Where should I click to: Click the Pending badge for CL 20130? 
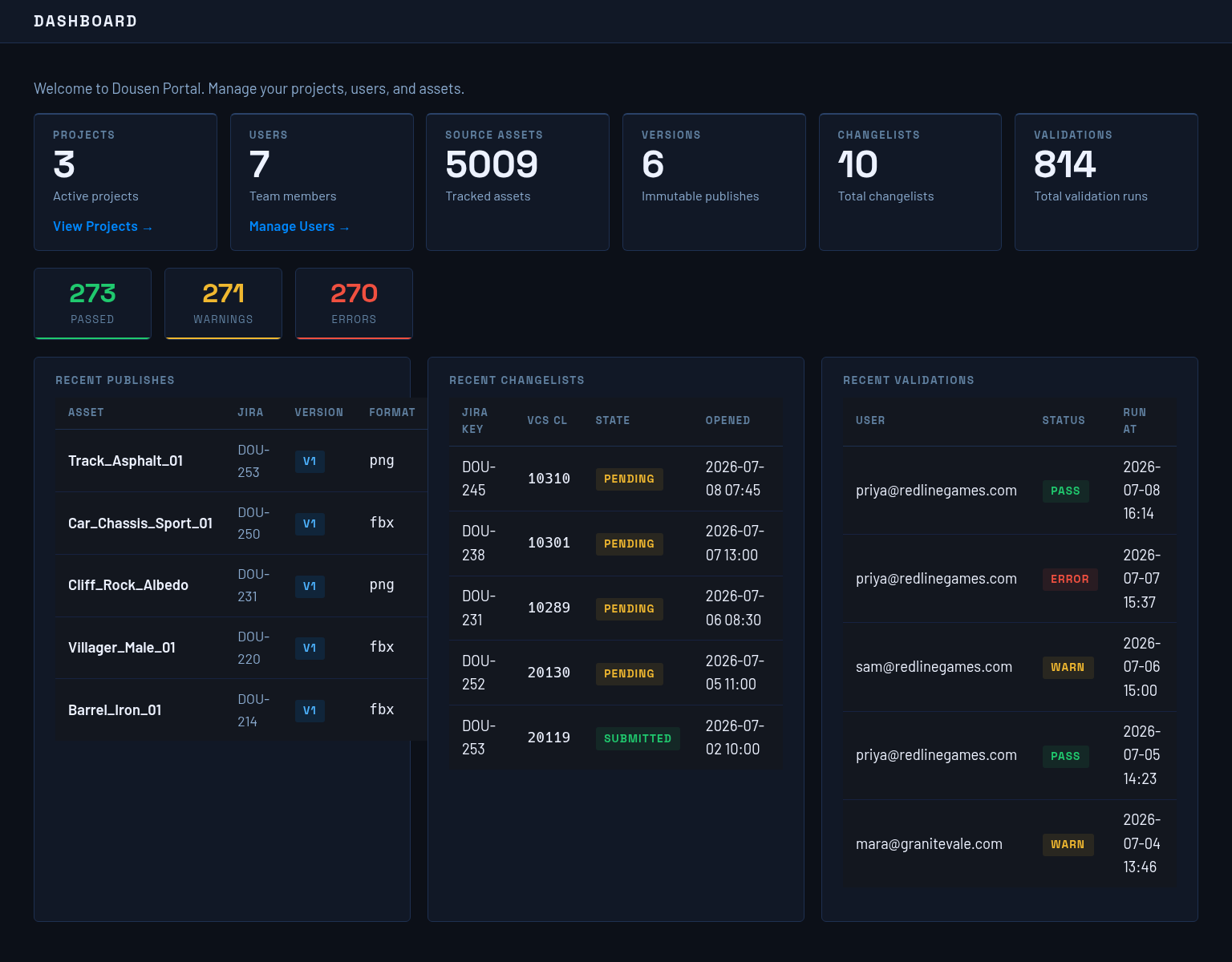(629, 674)
